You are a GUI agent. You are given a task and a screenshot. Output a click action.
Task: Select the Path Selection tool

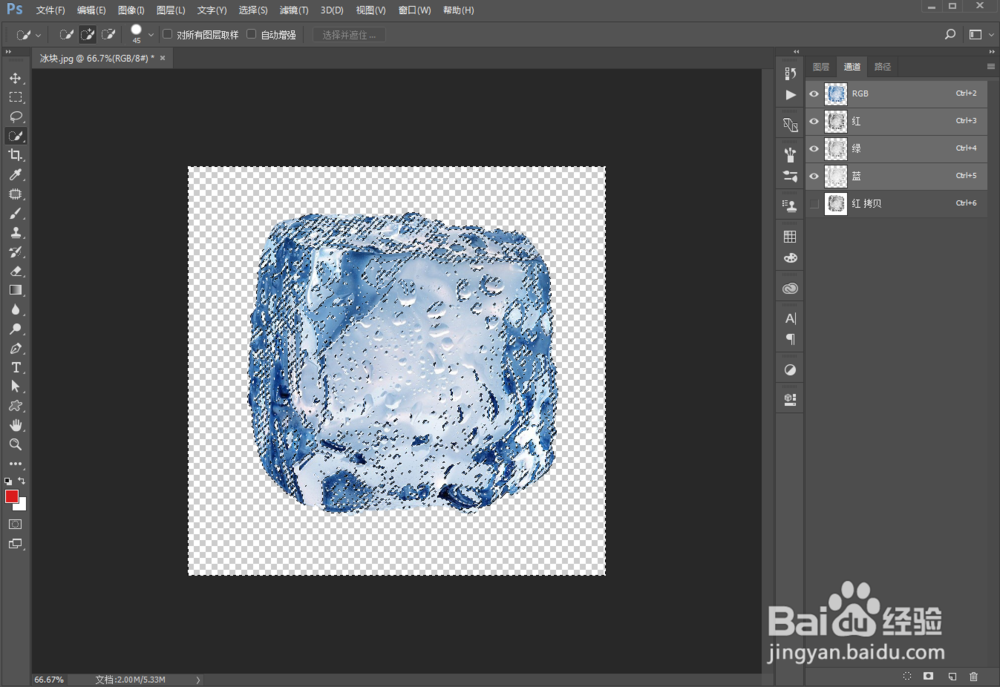pyautogui.click(x=15, y=387)
